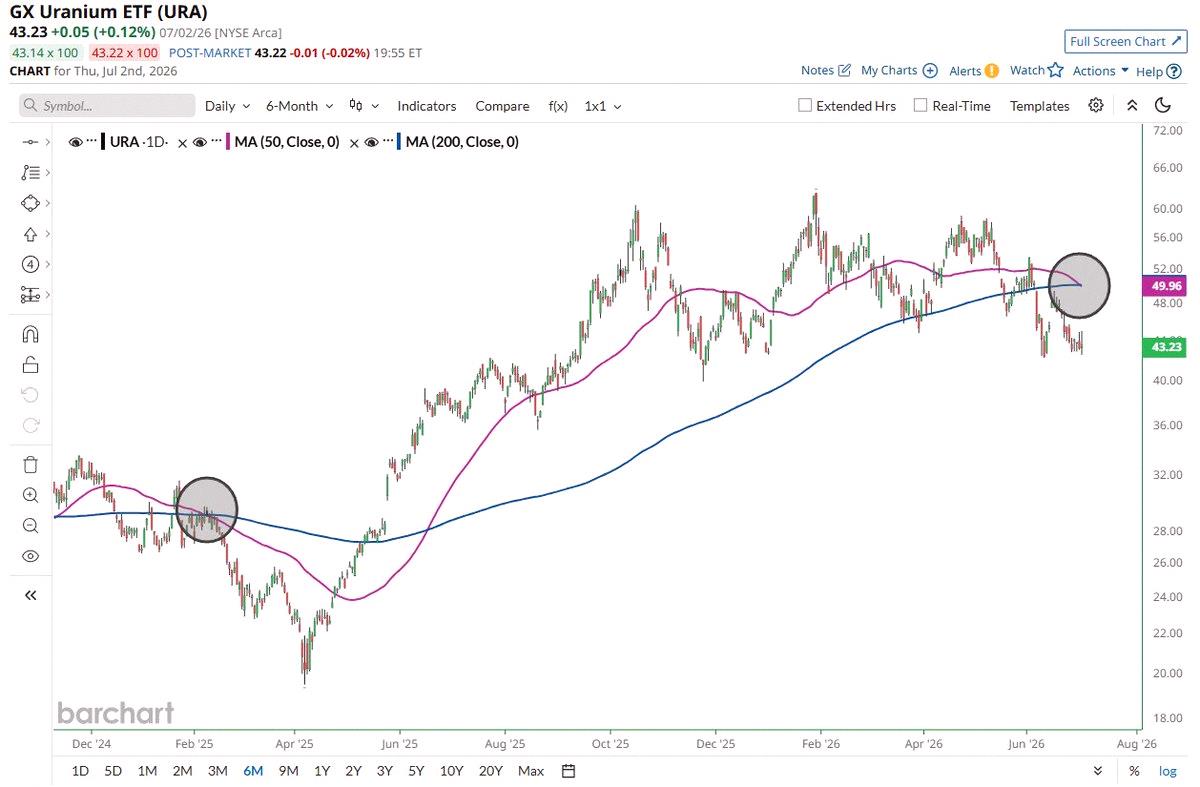Zoom out with the magnifier minus icon

pos(30,525)
